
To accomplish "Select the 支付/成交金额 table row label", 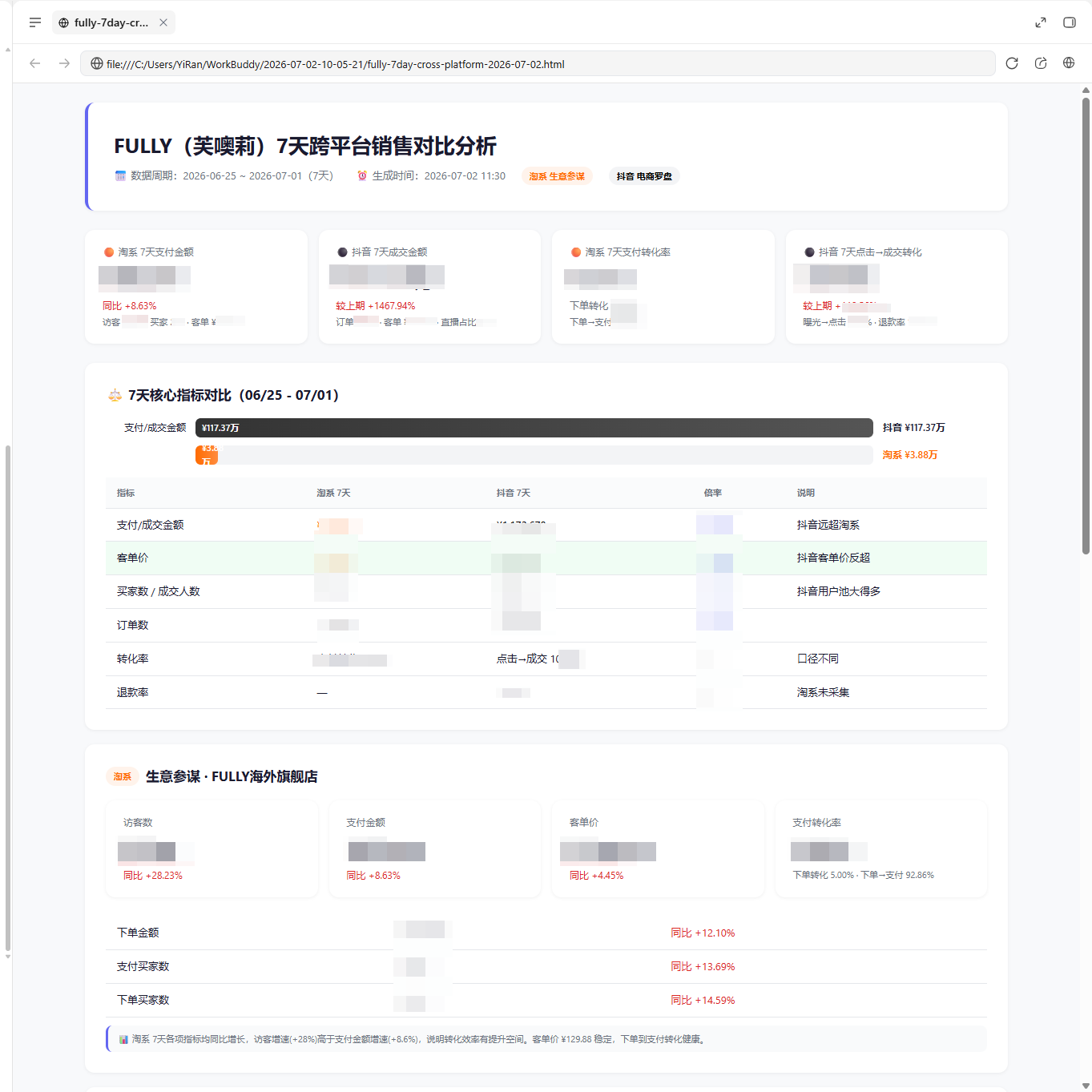I will (x=150, y=525).
